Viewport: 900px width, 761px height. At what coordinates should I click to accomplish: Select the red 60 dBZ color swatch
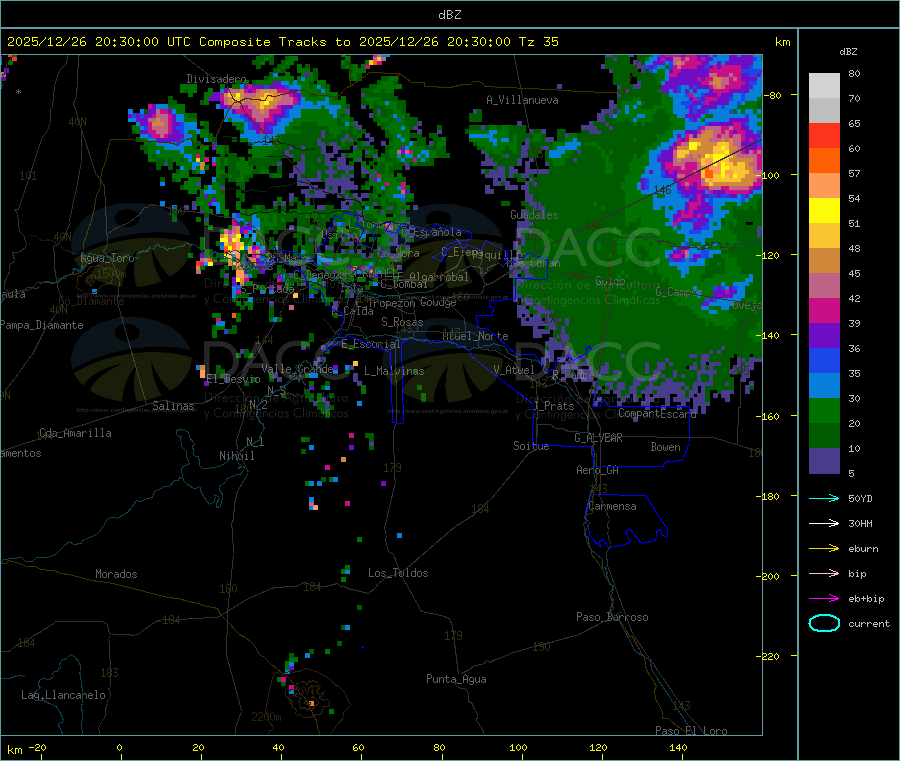pyautogui.click(x=824, y=135)
